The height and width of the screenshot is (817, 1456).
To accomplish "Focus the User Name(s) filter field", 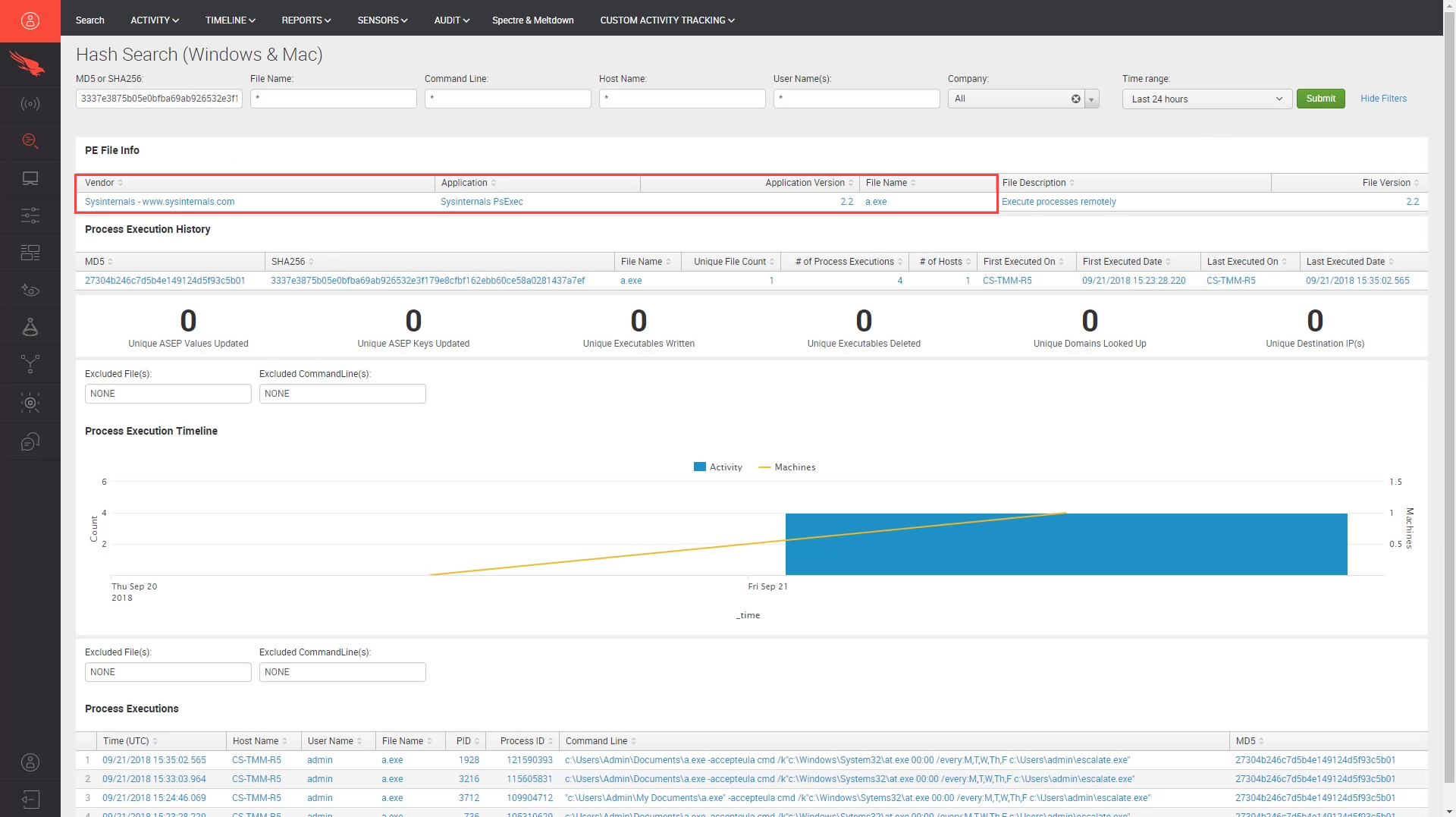I will pyautogui.click(x=856, y=99).
